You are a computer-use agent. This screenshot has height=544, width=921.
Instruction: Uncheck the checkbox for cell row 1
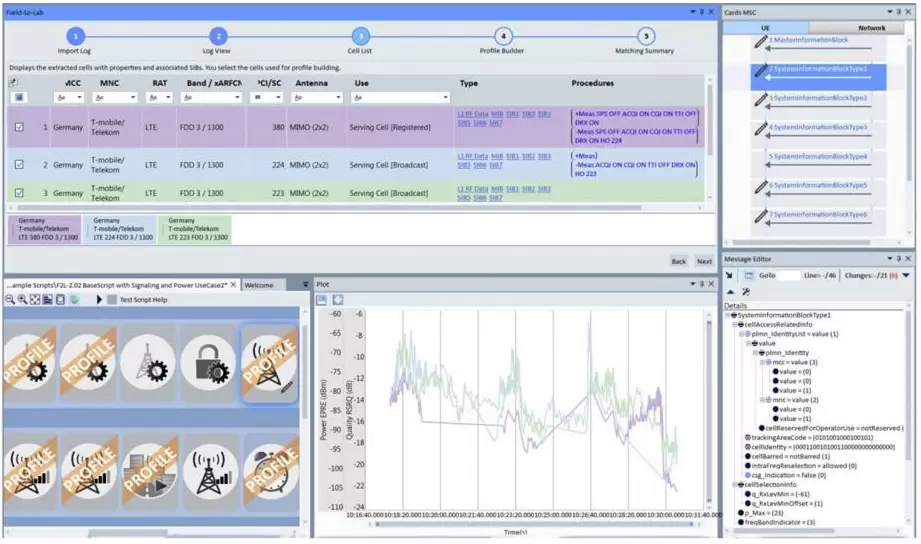tap(20, 128)
